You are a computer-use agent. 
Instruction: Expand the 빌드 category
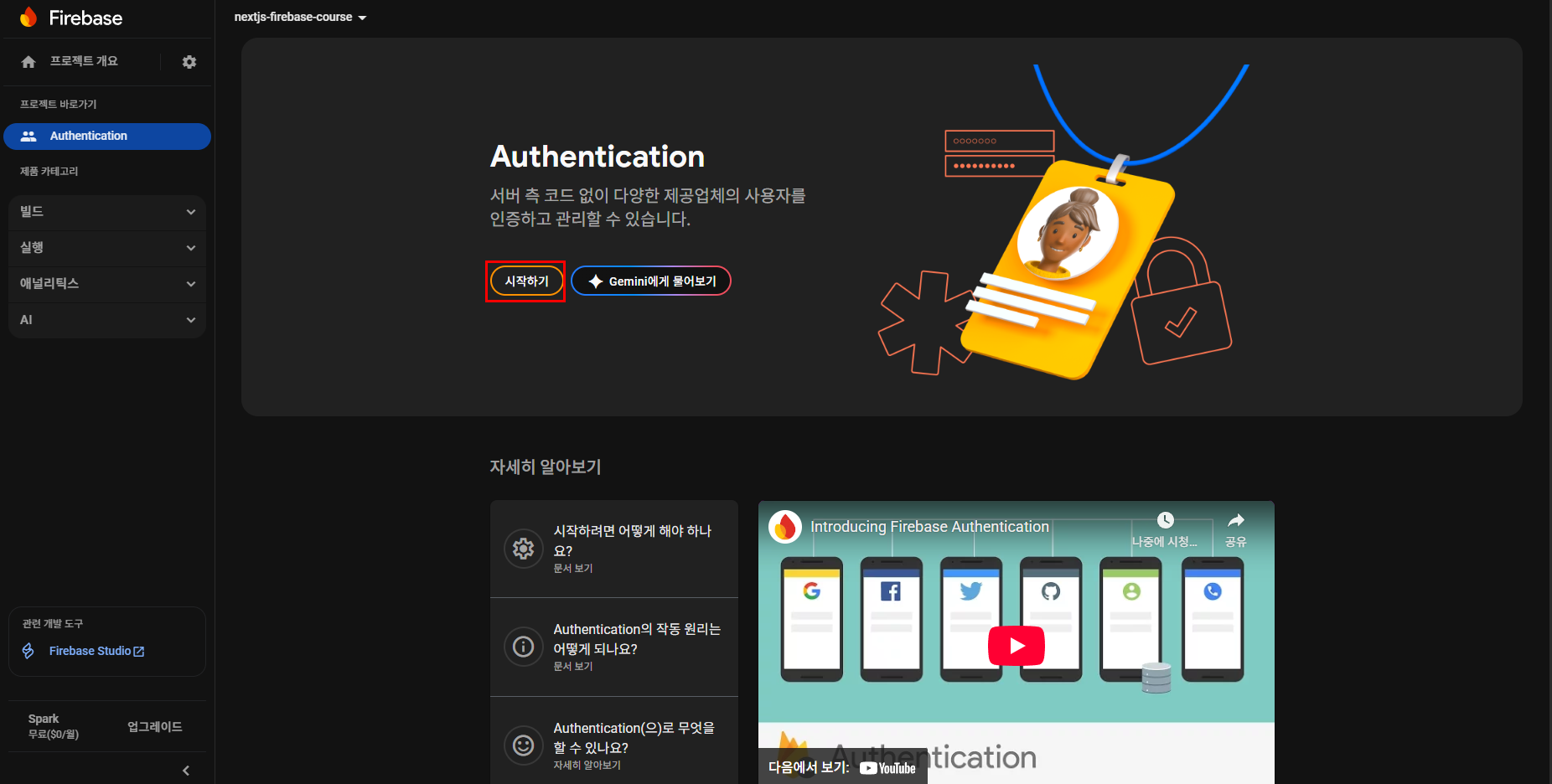tap(107, 212)
